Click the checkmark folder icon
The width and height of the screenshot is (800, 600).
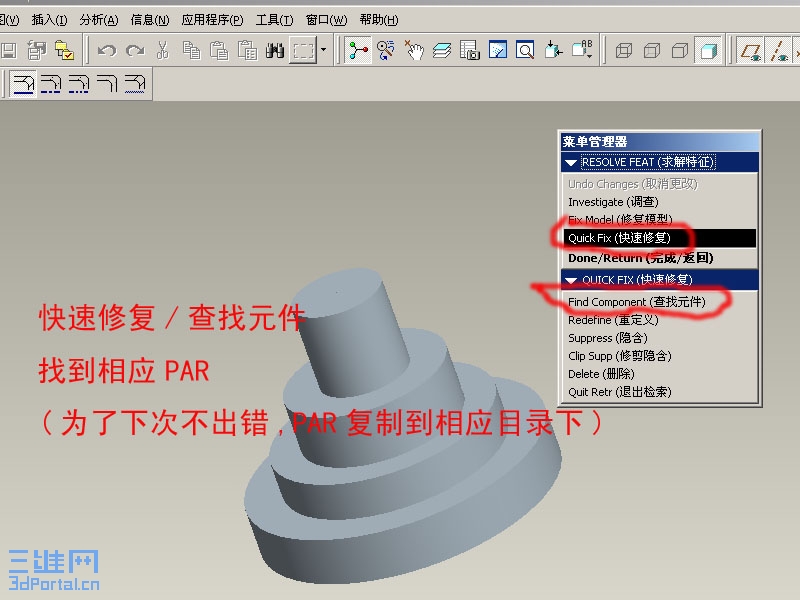(65, 50)
